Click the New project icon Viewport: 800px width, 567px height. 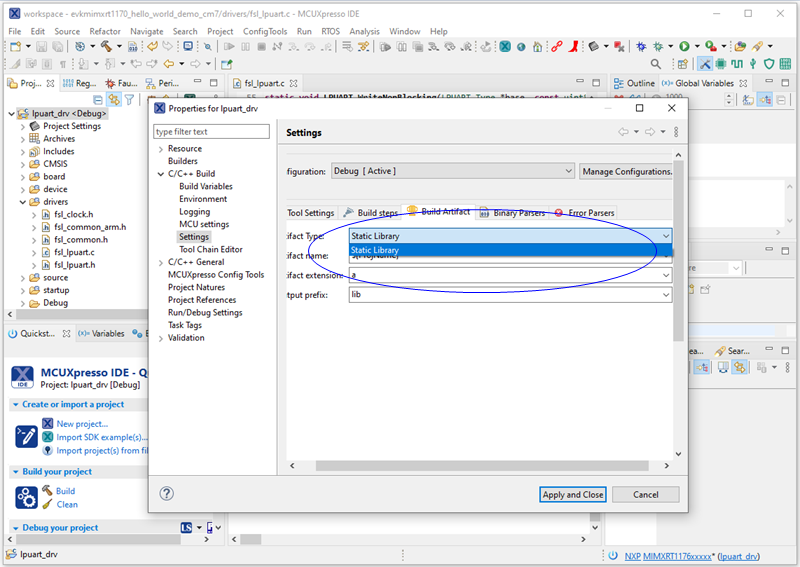47,423
